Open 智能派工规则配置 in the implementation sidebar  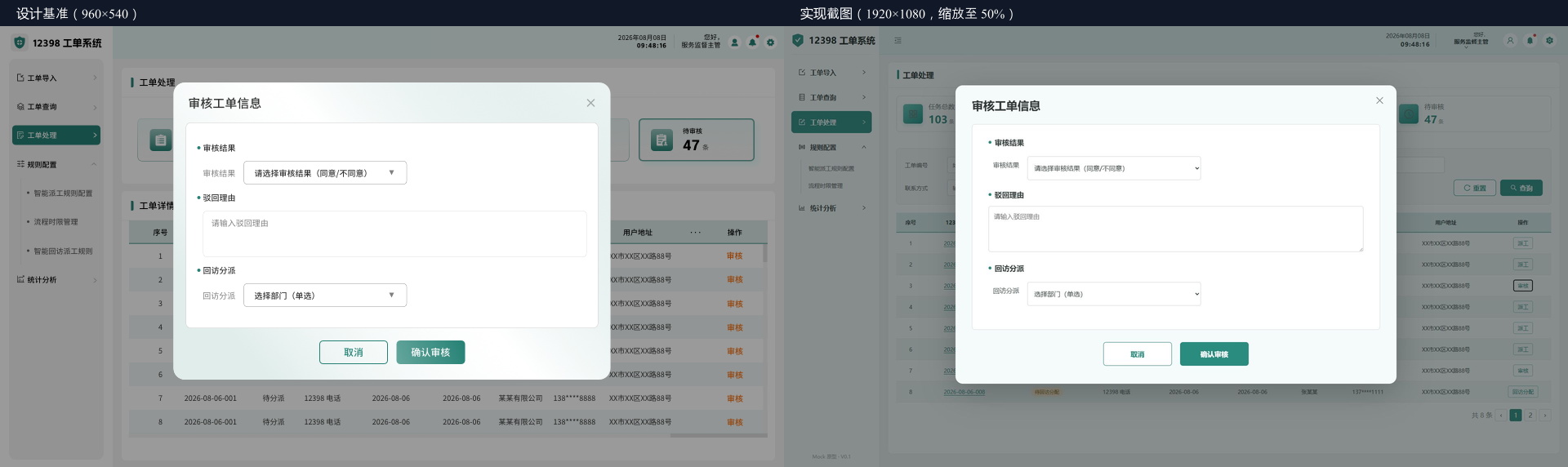click(x=831, y=168)
